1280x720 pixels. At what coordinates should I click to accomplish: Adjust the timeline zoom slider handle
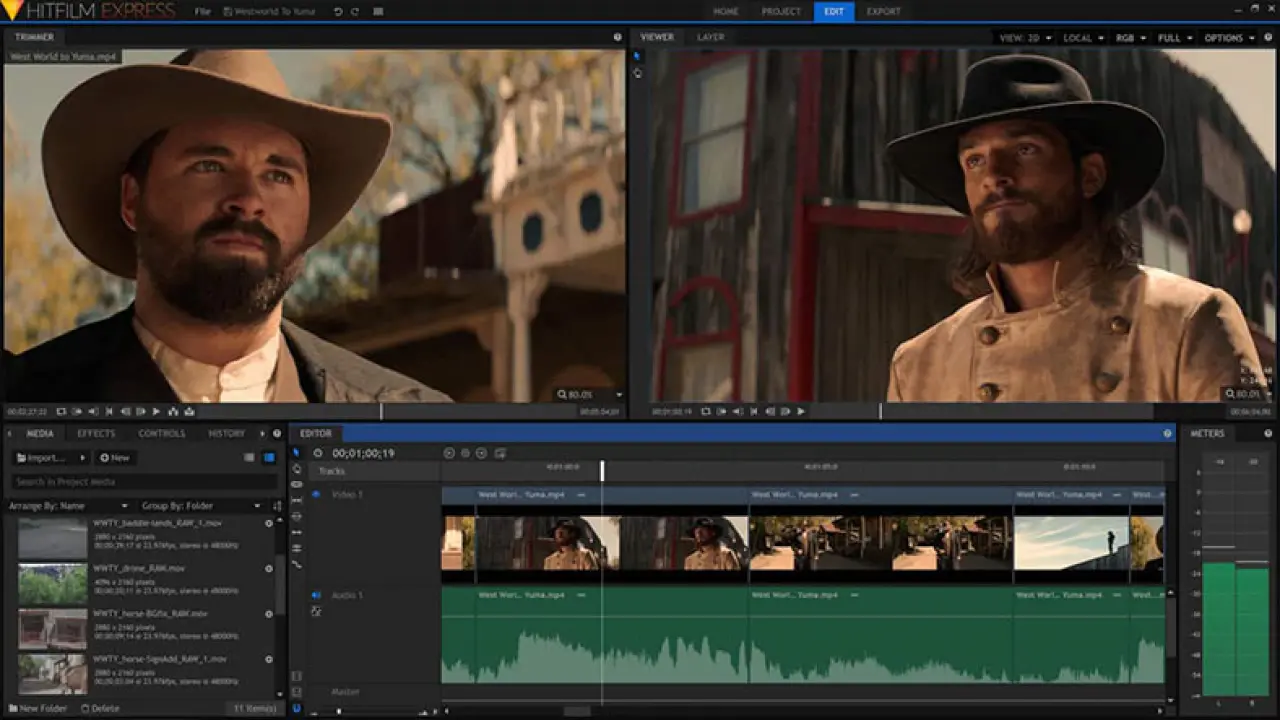pyautogui.click(x=338, y=711)
